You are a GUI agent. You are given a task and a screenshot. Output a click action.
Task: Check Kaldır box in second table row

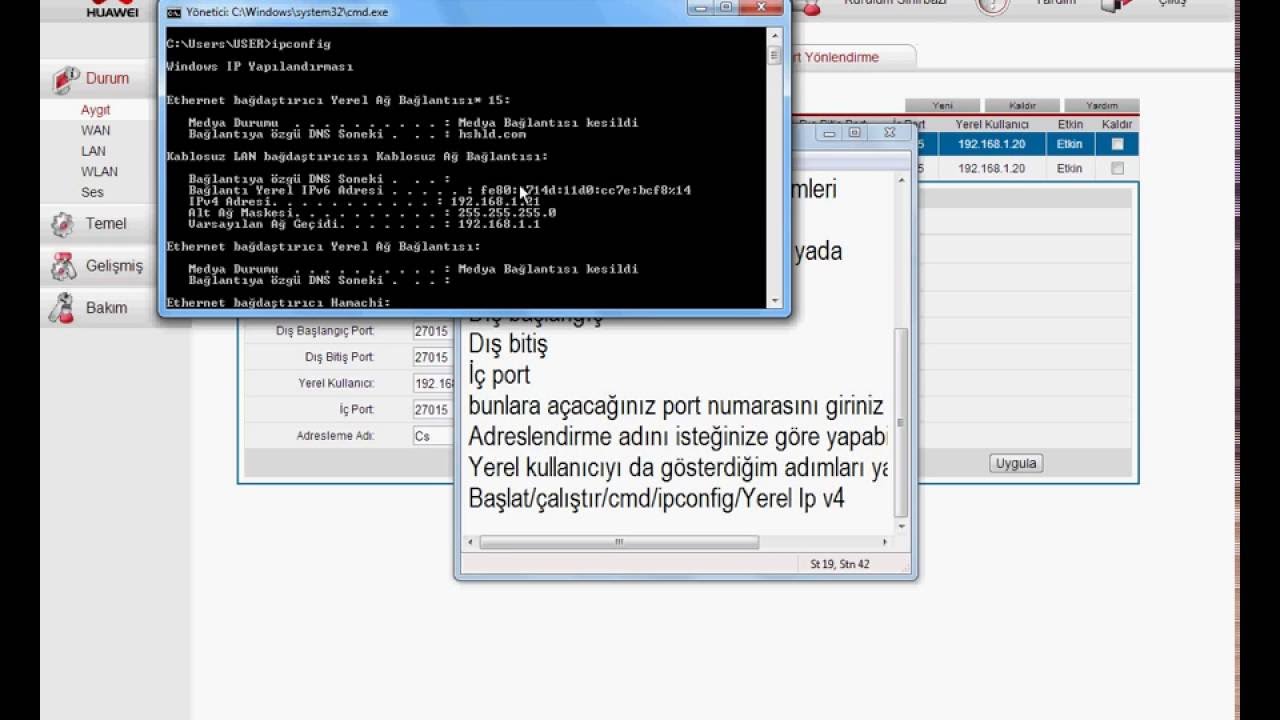point(1117,169)
